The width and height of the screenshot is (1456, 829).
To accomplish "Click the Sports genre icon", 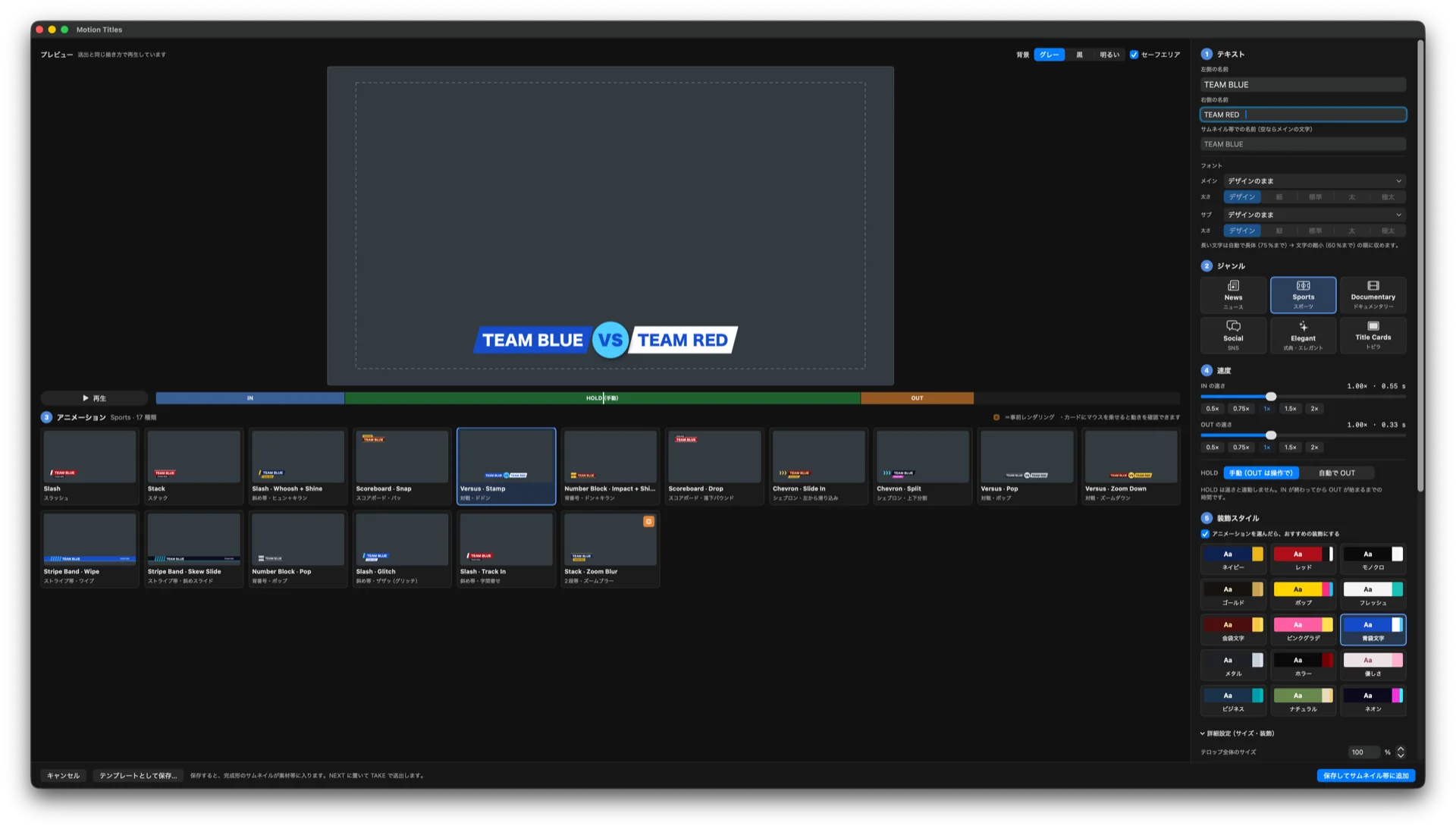I will point(1303,286).
